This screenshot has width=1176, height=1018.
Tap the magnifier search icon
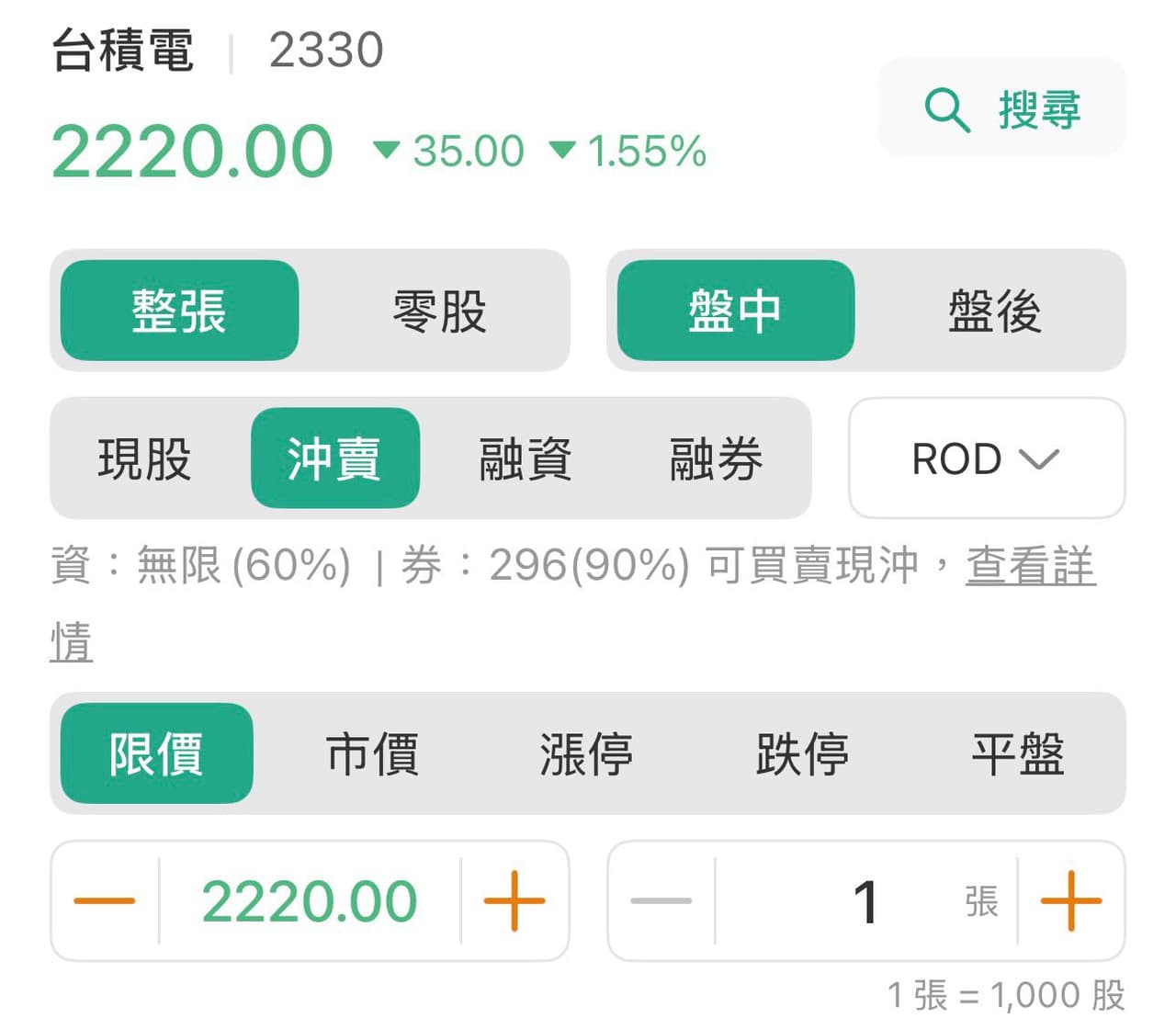(x=947, y=110)
